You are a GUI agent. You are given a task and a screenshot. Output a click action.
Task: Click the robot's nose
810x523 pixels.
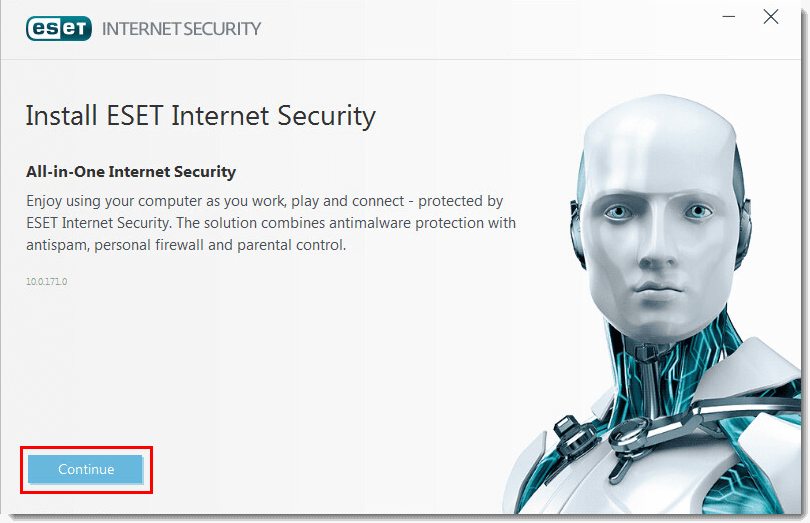[x=655, y=247]
